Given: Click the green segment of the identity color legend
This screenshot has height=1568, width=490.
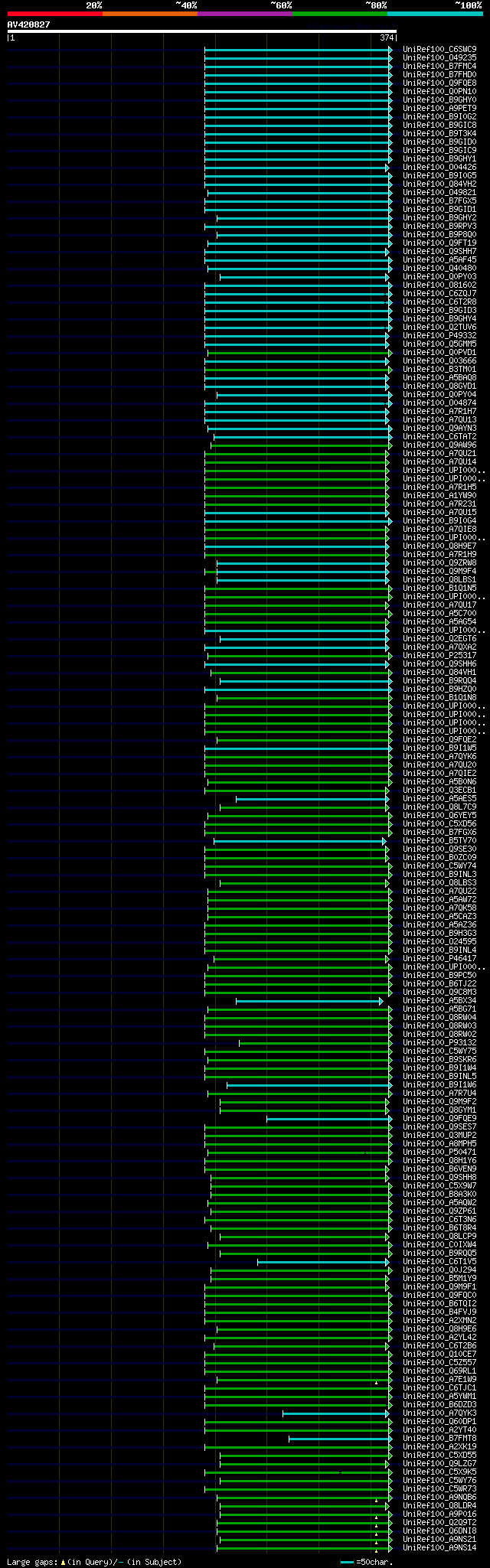Looking at the screenshot, I should (x=339, y=14).
